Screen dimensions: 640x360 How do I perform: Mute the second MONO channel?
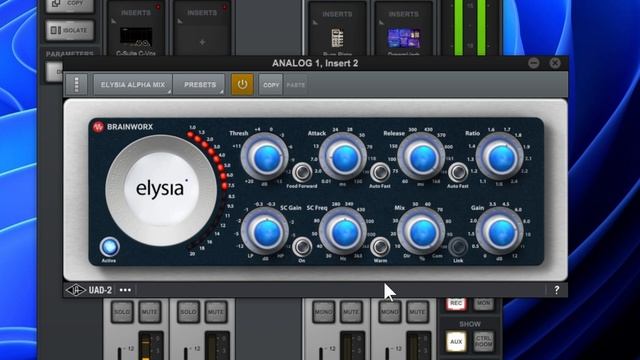[417, 312]
